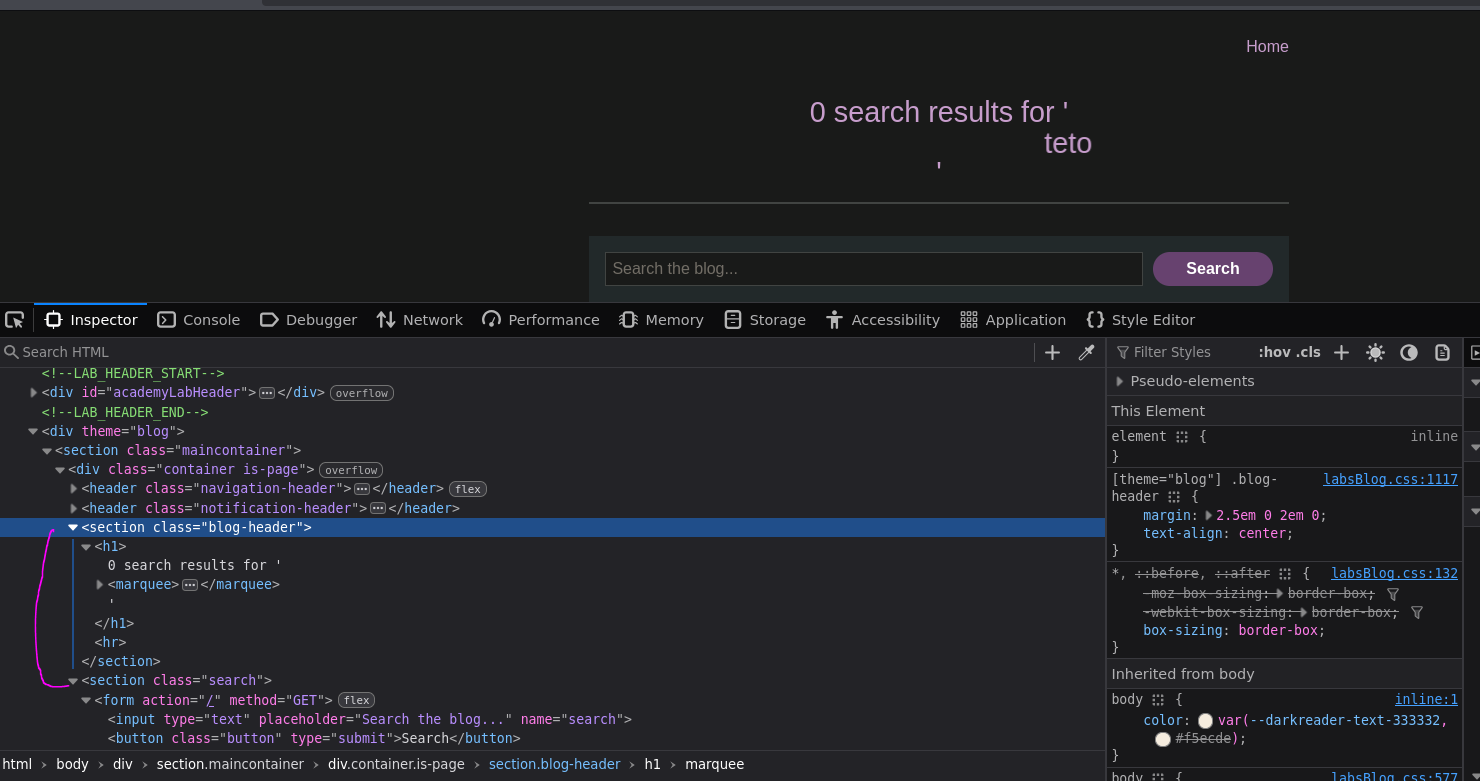Select the hr node in markup
The image size is (1480, 781).
pos(110,643)
